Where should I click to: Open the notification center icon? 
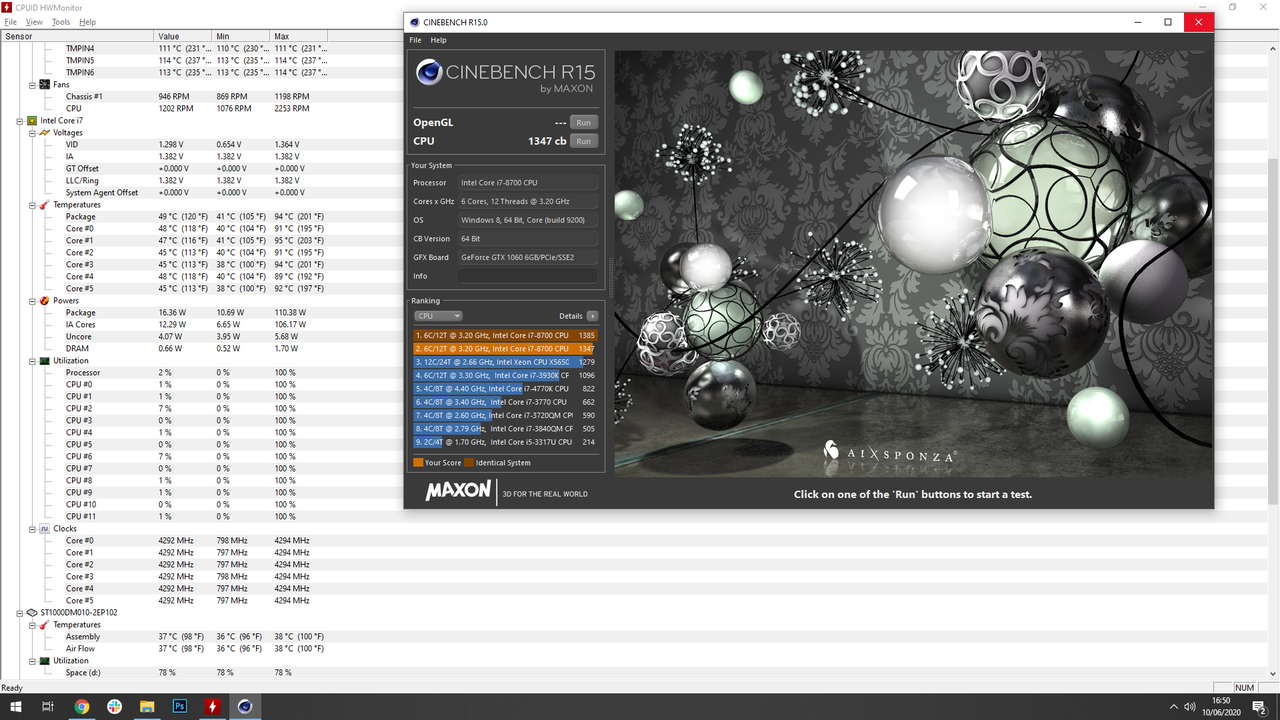[x=1259, y=707]
